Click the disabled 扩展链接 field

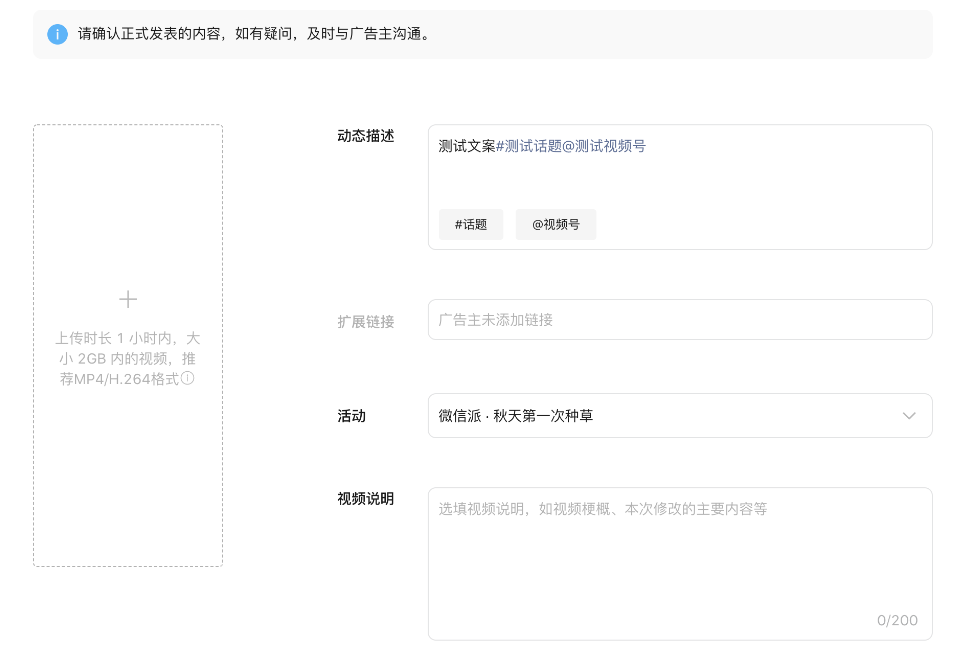pyautogui.click(x=680, y=319)
